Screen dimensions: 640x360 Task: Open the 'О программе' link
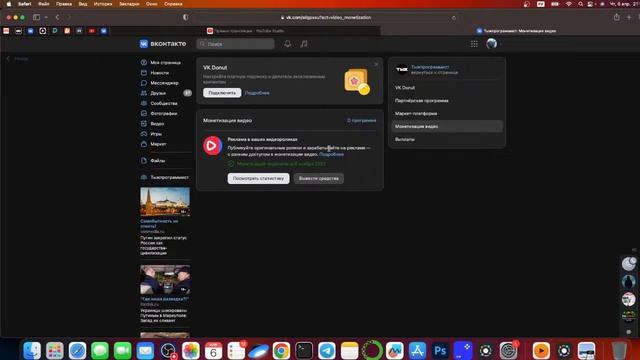pos(362,120)
